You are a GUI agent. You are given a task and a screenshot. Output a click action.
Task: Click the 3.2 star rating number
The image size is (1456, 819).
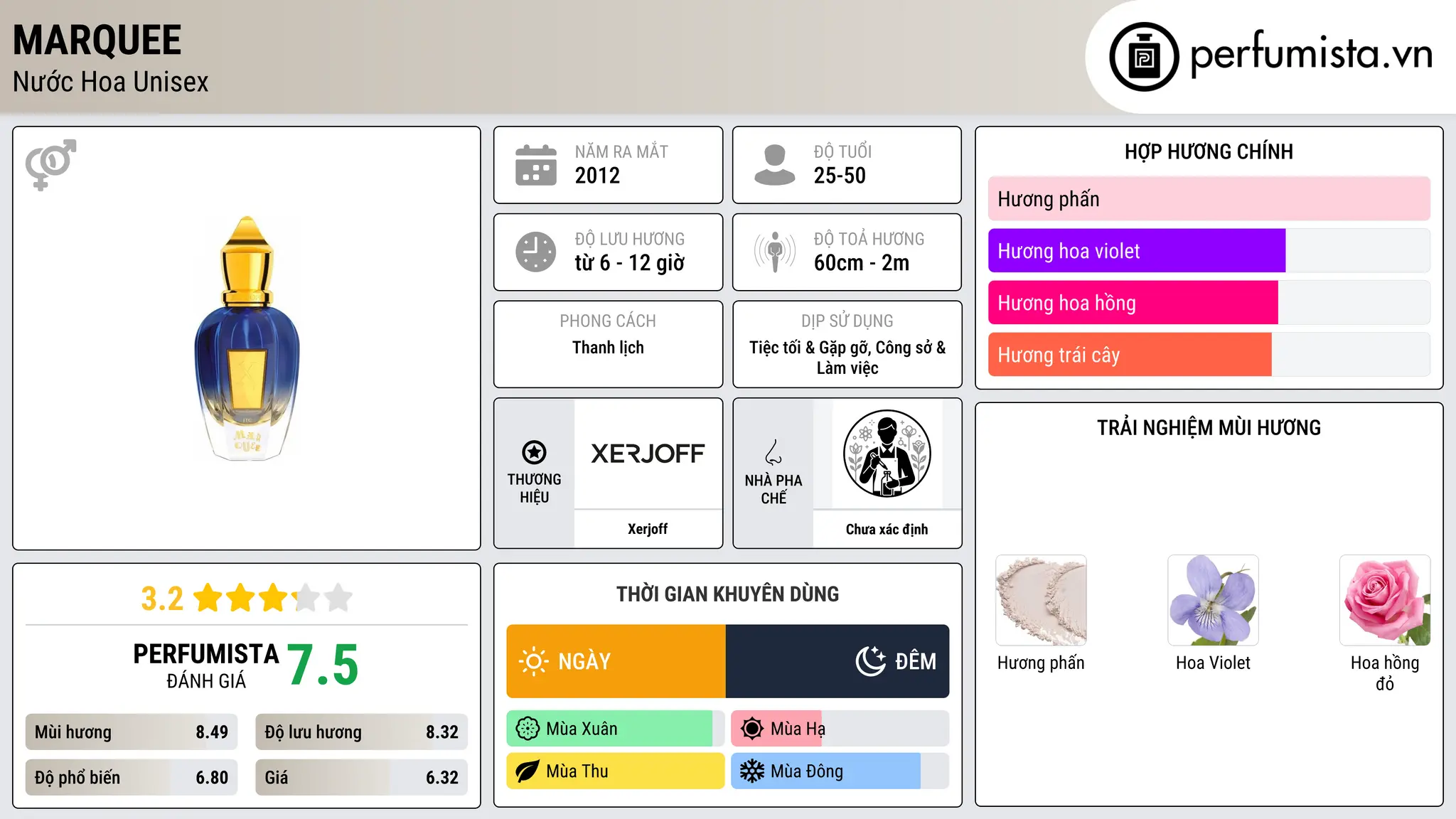click(x=162, y=599)
